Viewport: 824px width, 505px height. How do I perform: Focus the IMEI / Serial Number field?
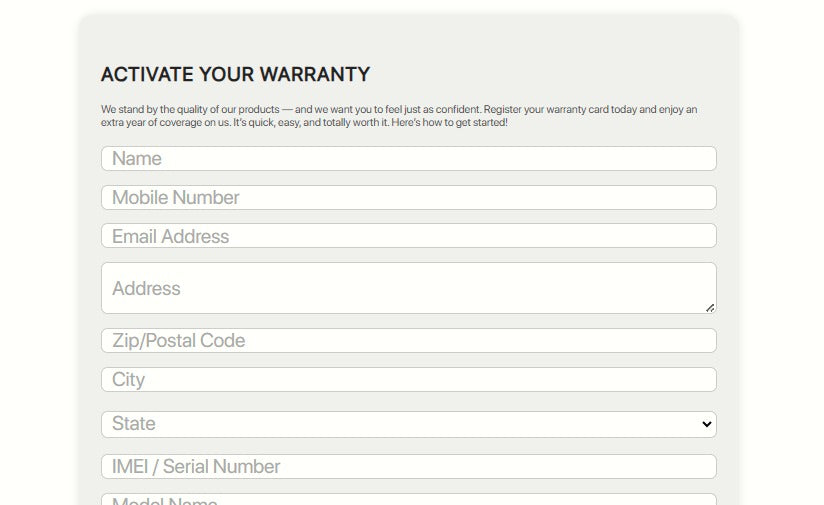coord(409,467)
